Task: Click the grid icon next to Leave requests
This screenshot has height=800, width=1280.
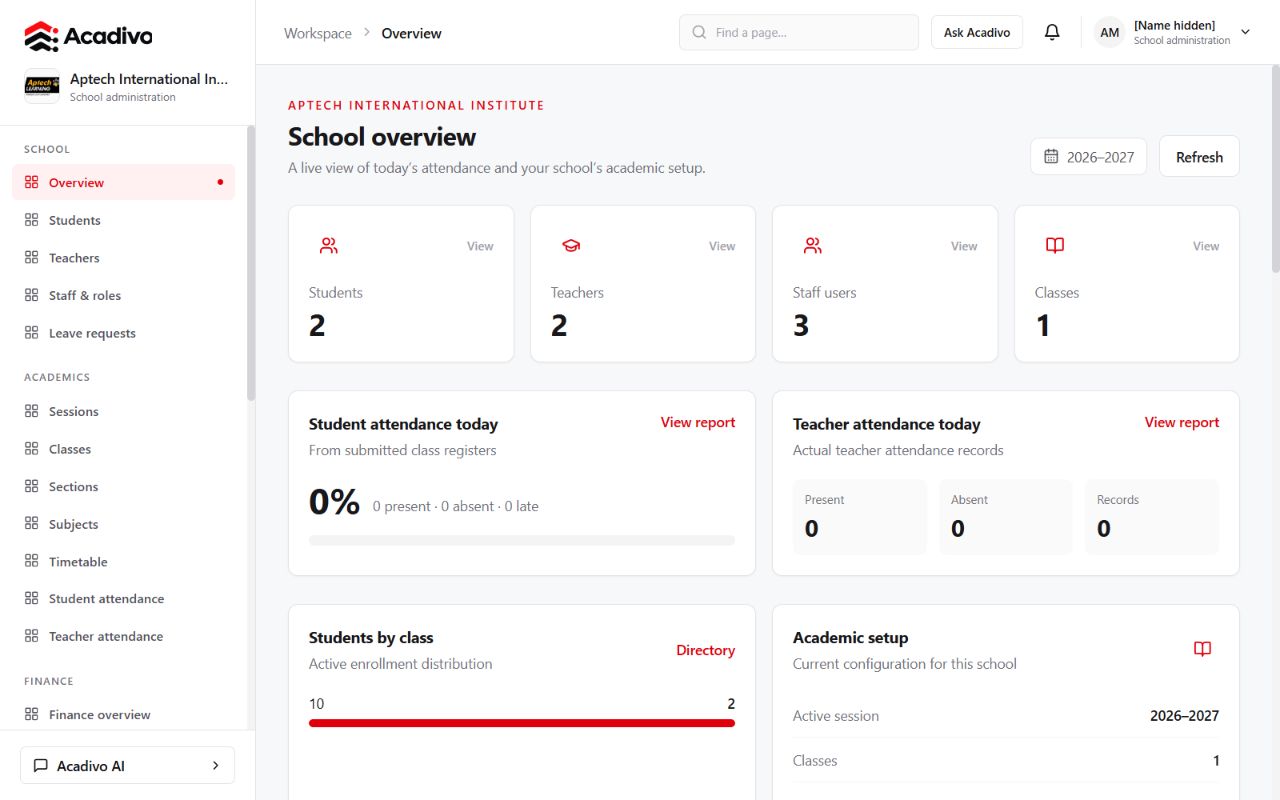Action: point(31,333)
